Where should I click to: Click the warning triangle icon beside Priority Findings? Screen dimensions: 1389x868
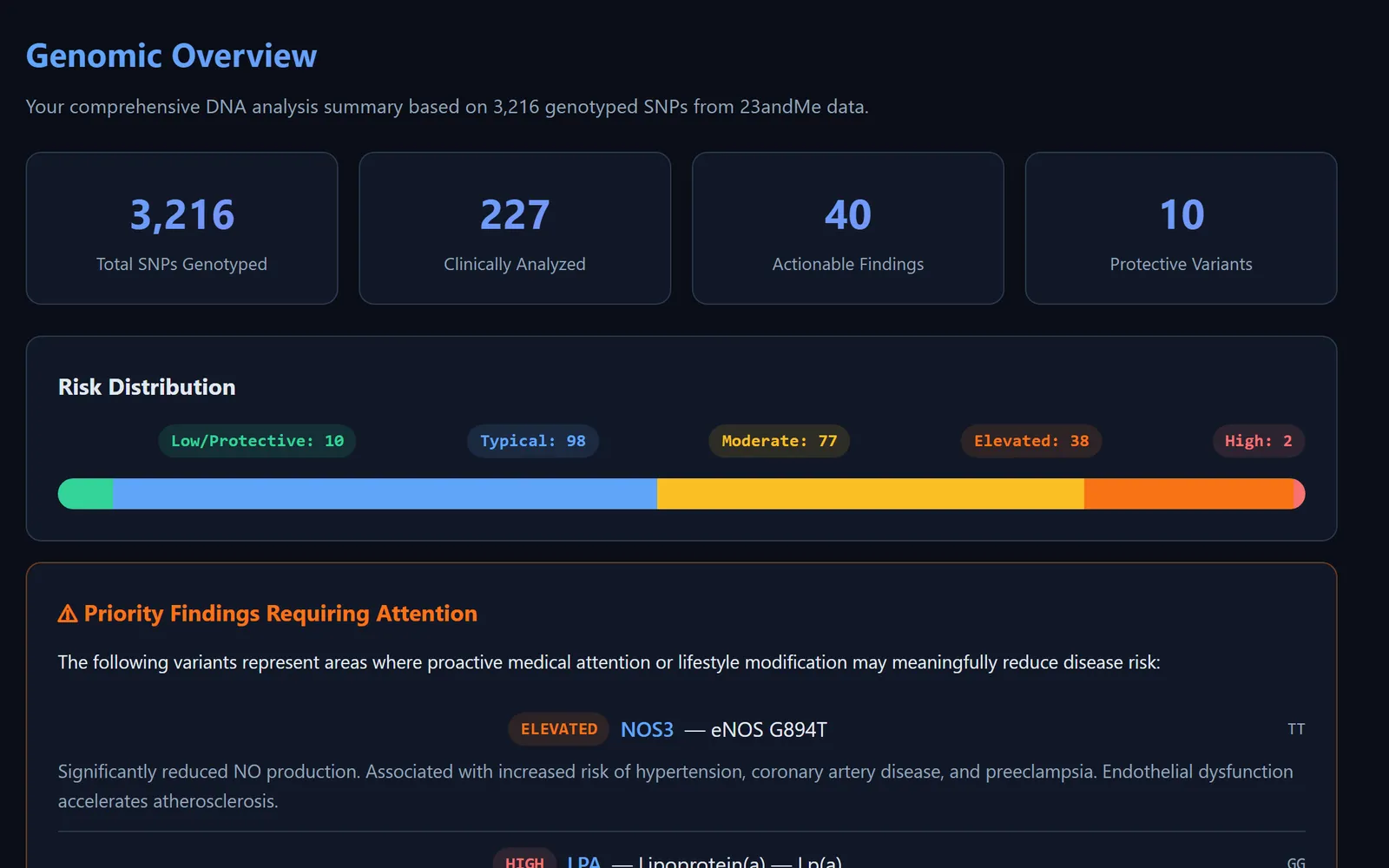tap(68, 614)
